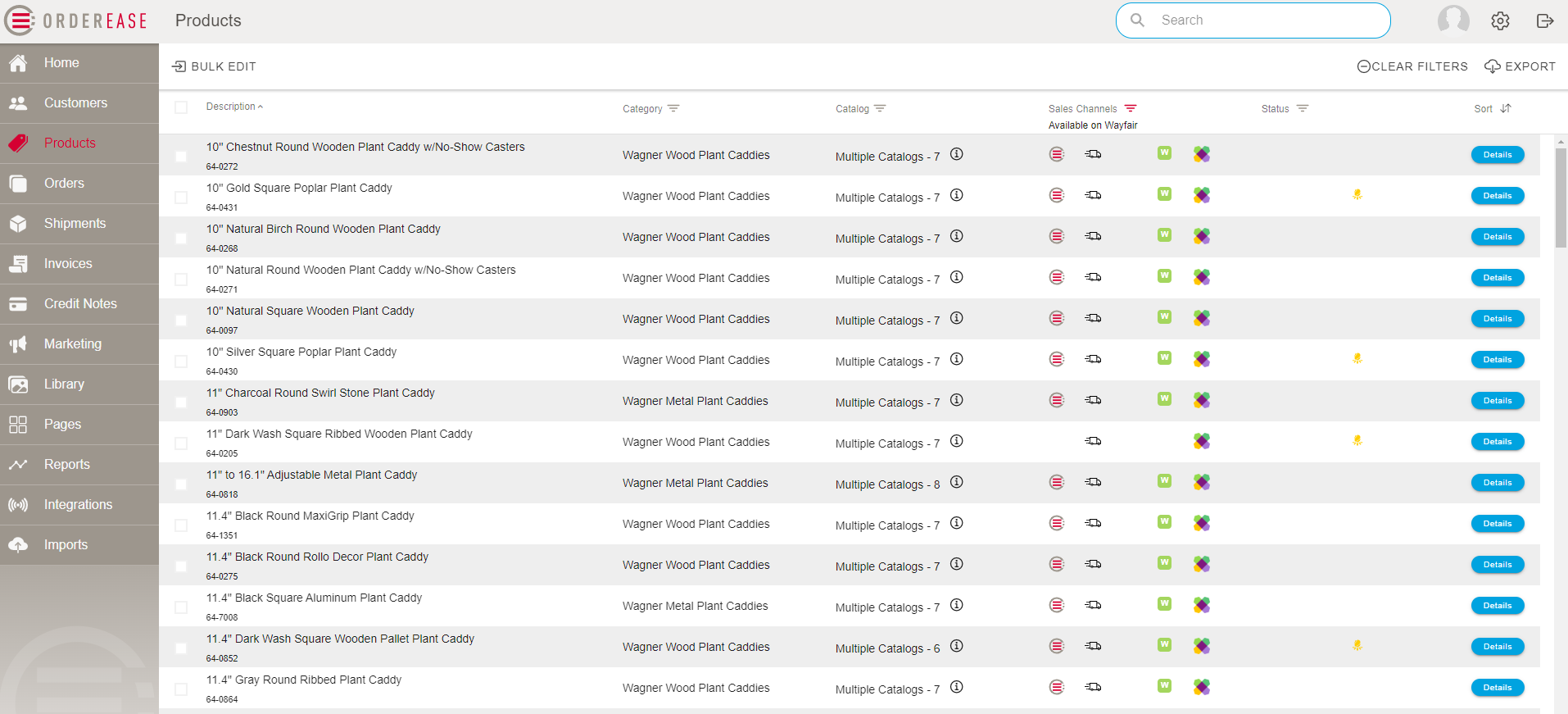Click the search magnifier icon
Viewport: 1568px width, 714px height.
[x=1137, y=20]
